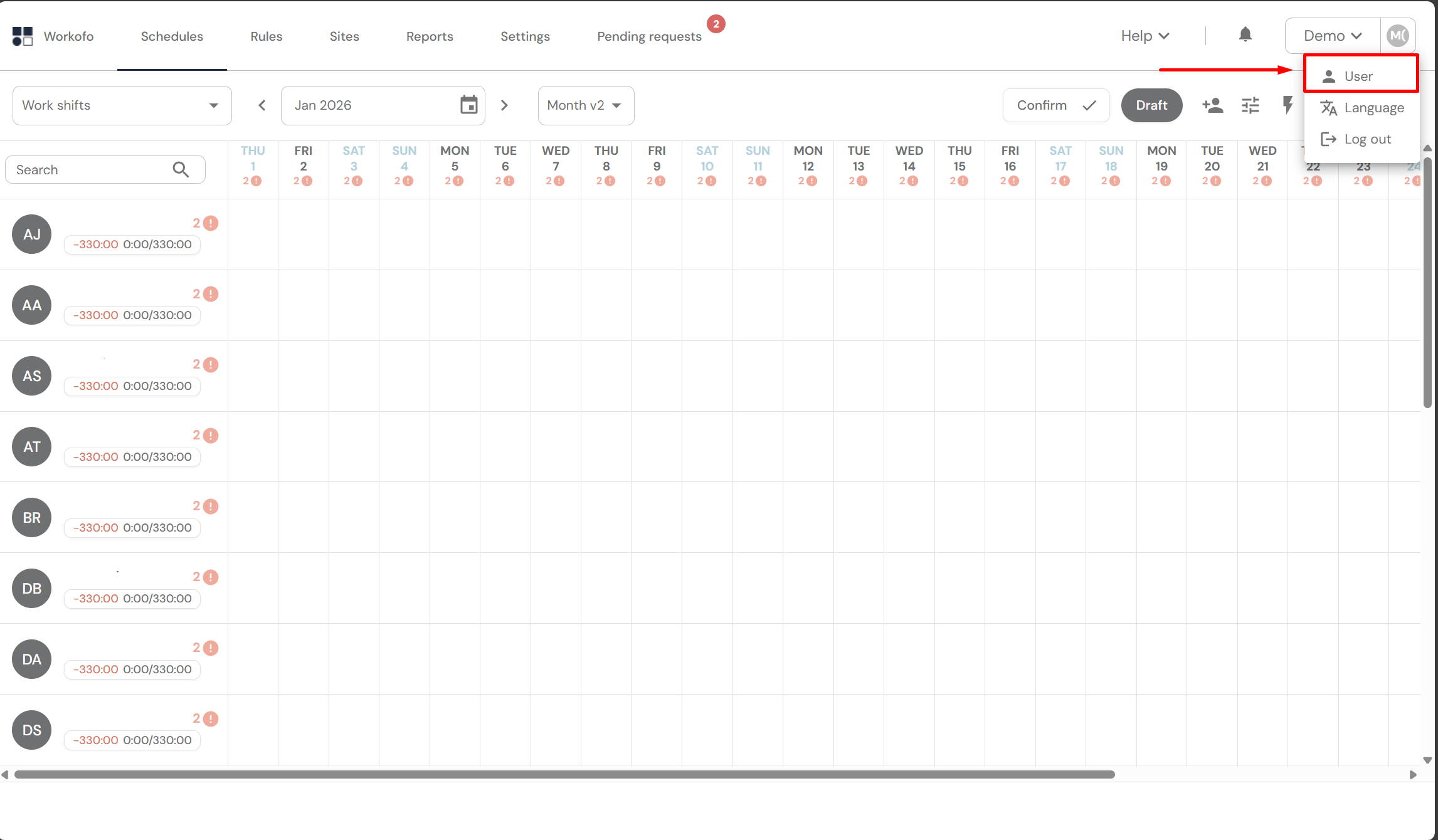The width and height of the screenshot is (1438, 840).
Task: Open the calendar date picker icon
Action: pyautogui.click(x=468, y=105)
